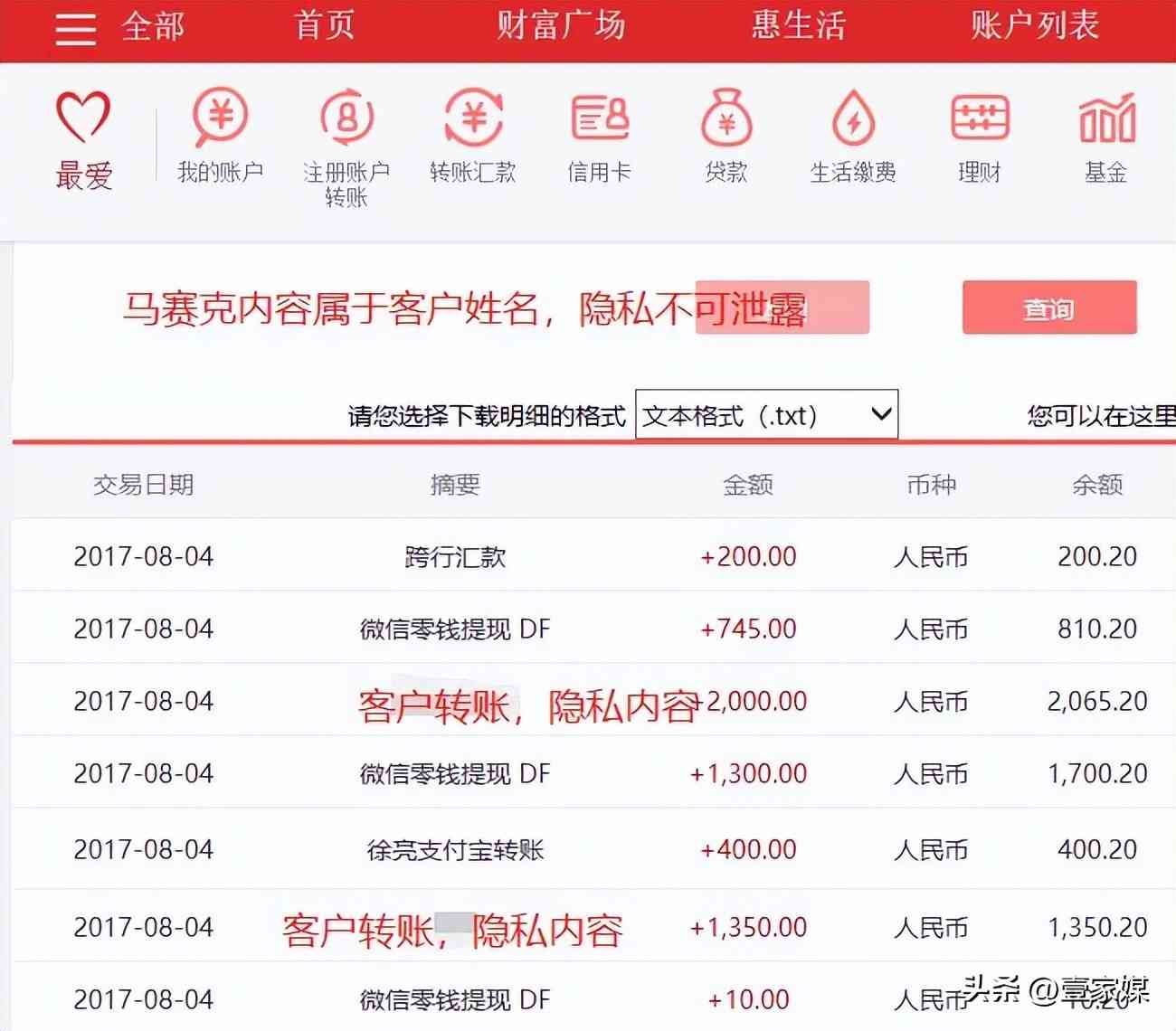Open 我的账户 account icon
1176x1031 pixels.
220,118
